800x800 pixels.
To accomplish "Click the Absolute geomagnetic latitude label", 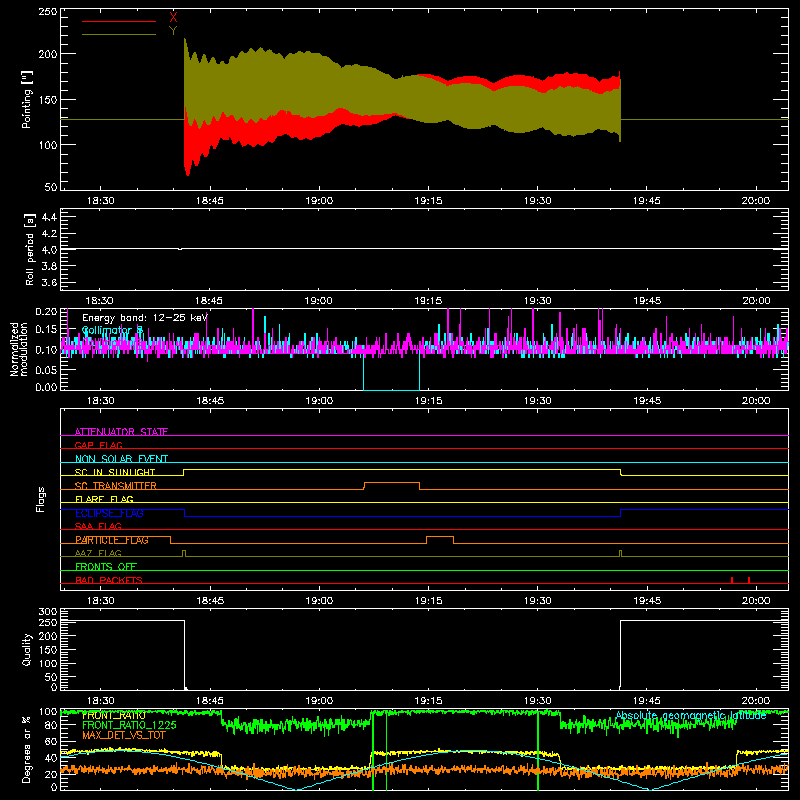I will pos(691,716).
